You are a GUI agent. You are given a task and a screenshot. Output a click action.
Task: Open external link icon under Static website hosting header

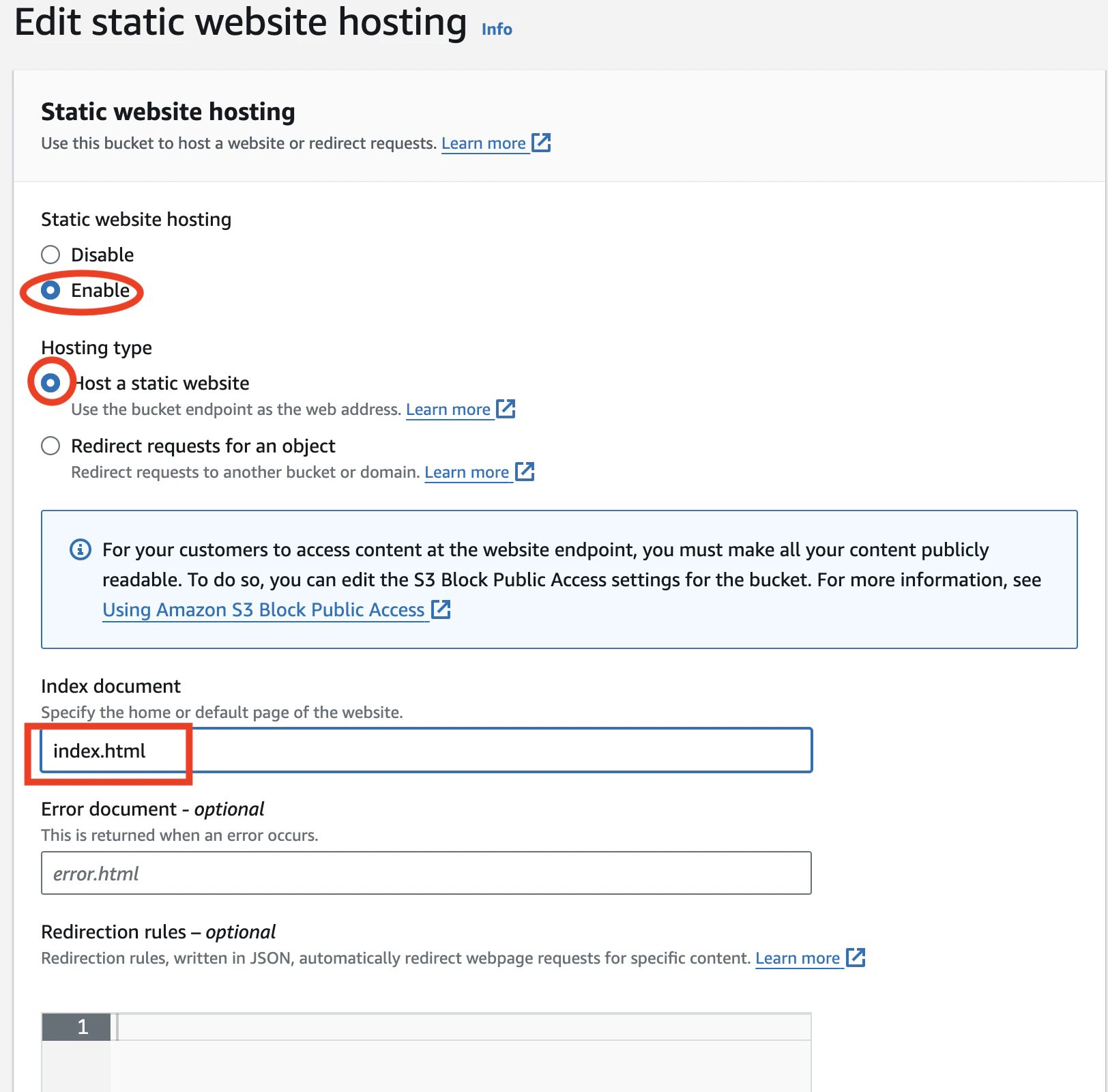coord(541,143)
